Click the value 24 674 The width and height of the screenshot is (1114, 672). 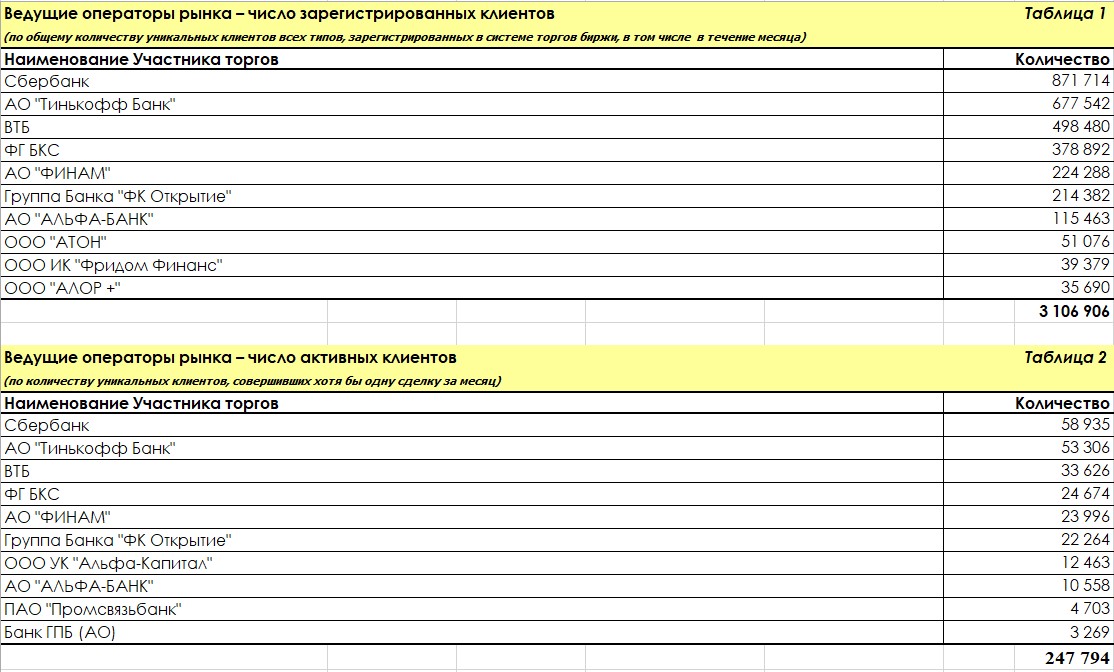pyautogui.click(x=1086, y=493)
